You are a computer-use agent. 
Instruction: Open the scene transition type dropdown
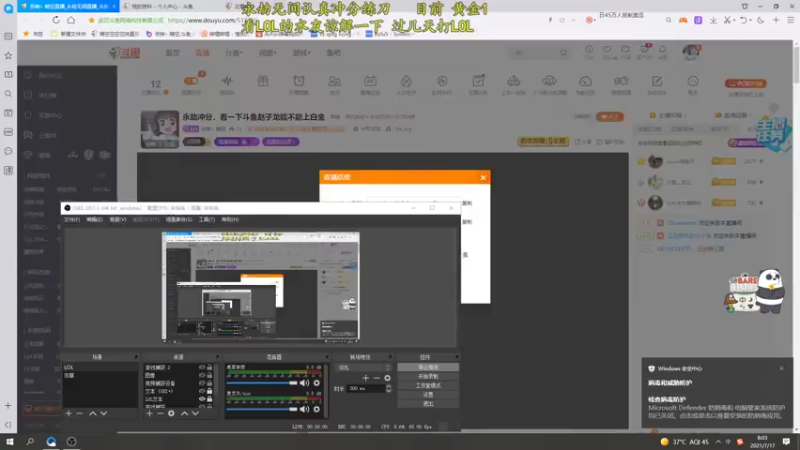pos(363,367)
